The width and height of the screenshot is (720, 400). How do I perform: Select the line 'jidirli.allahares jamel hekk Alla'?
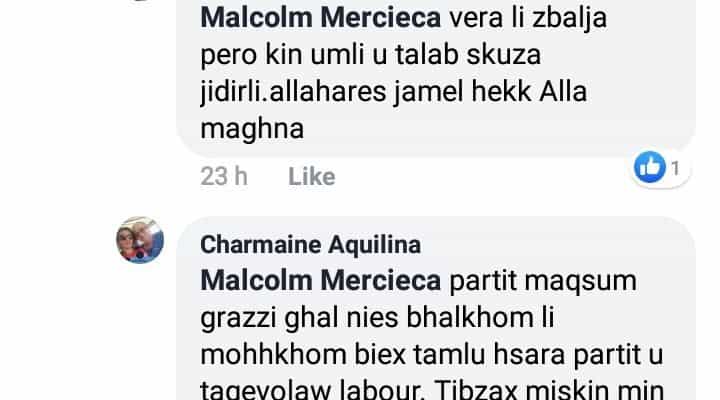[394, 92]
